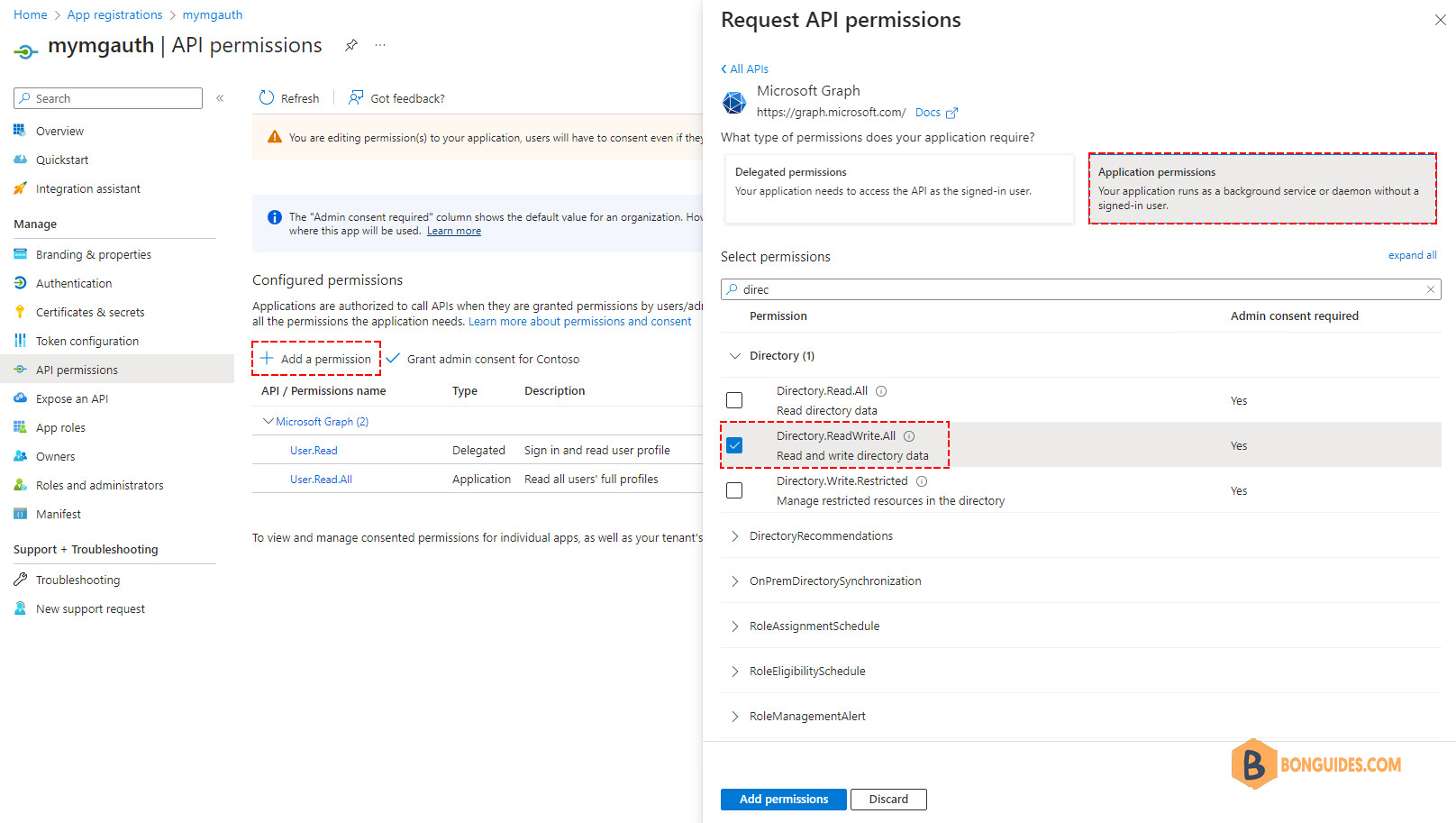Viewport: 1456px width, 823px height.
Task: Click the App roles icon
Action: (20, 427)
